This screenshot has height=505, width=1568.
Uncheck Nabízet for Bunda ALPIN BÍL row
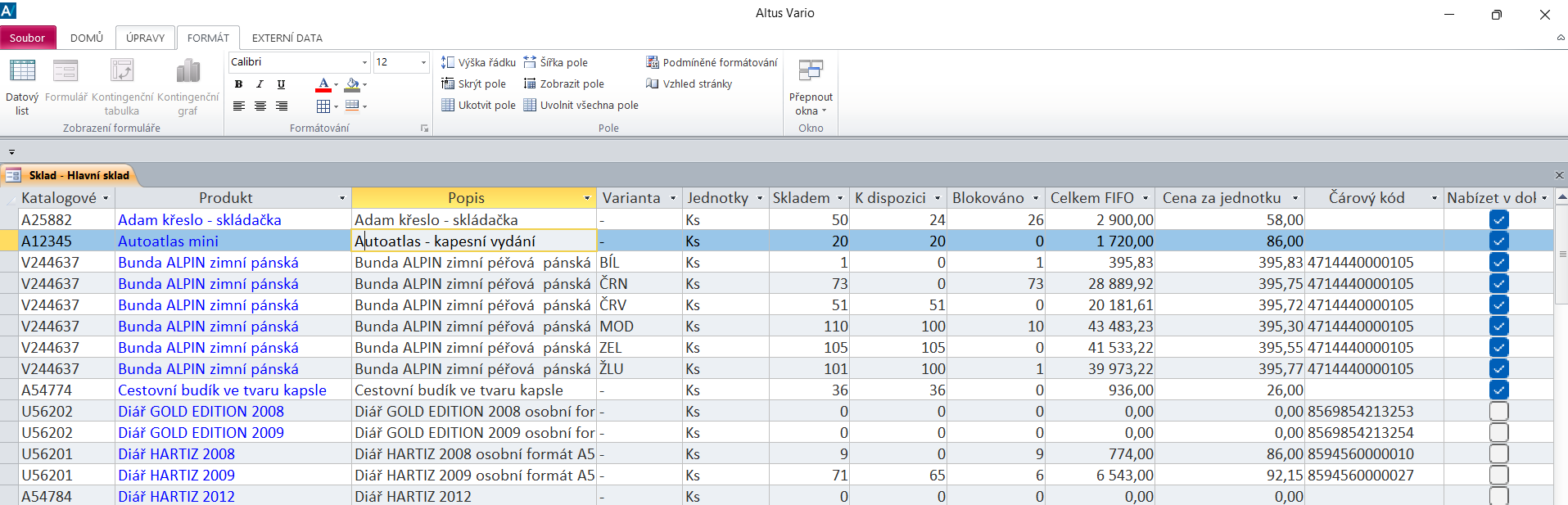(1498, 262)
